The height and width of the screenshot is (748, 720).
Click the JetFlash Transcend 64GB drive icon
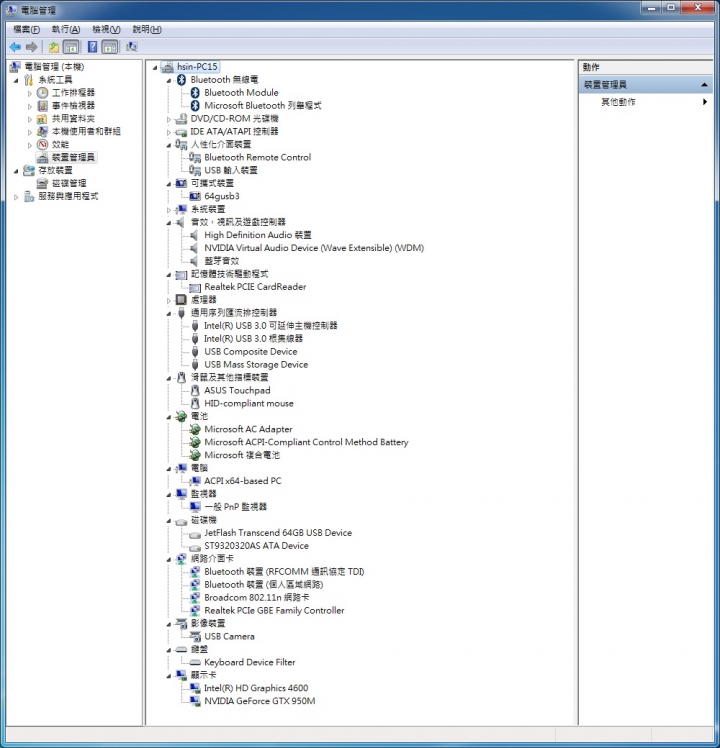[195, 534]
